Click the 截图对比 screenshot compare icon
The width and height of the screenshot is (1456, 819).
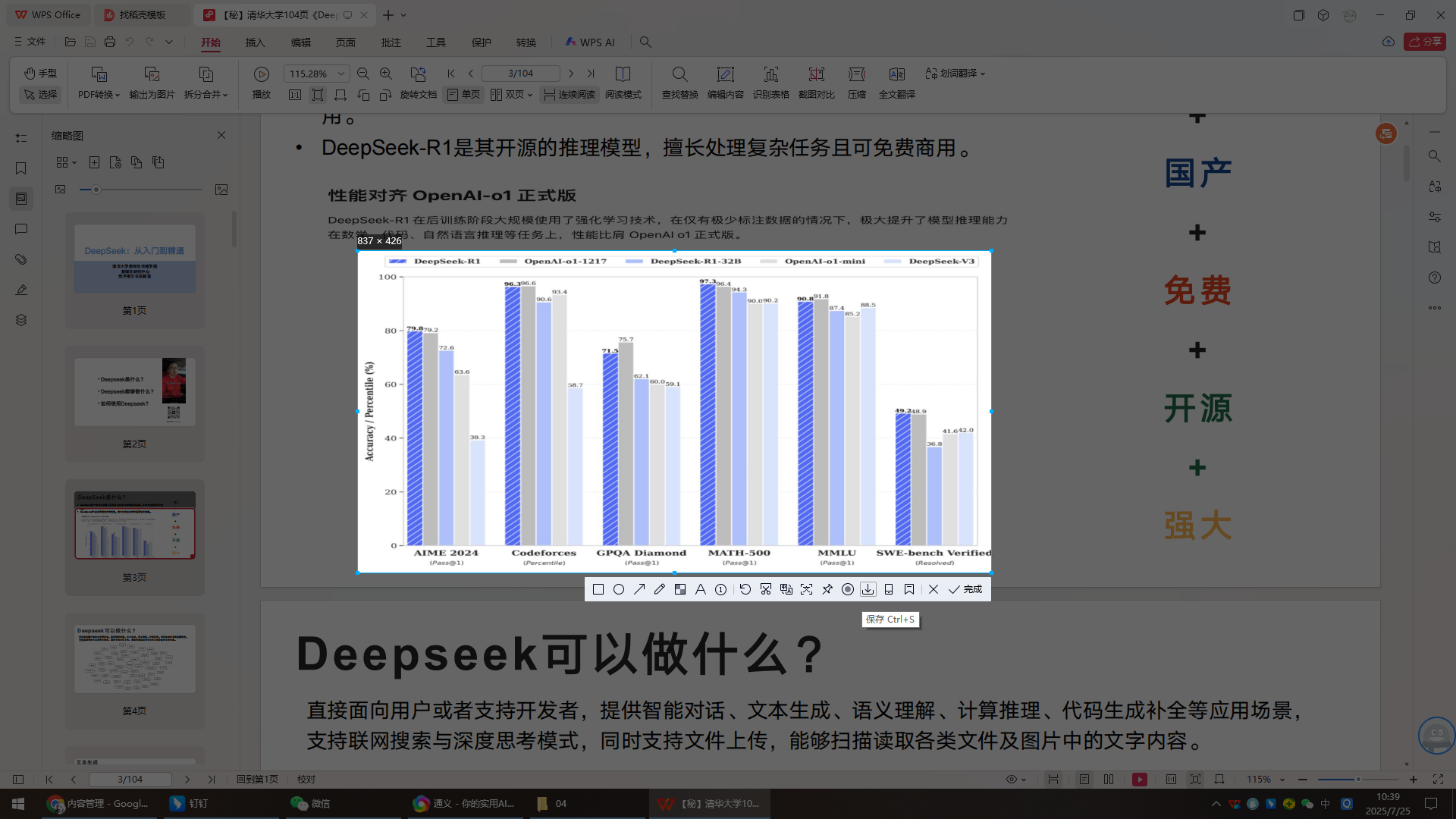[817, 83]
